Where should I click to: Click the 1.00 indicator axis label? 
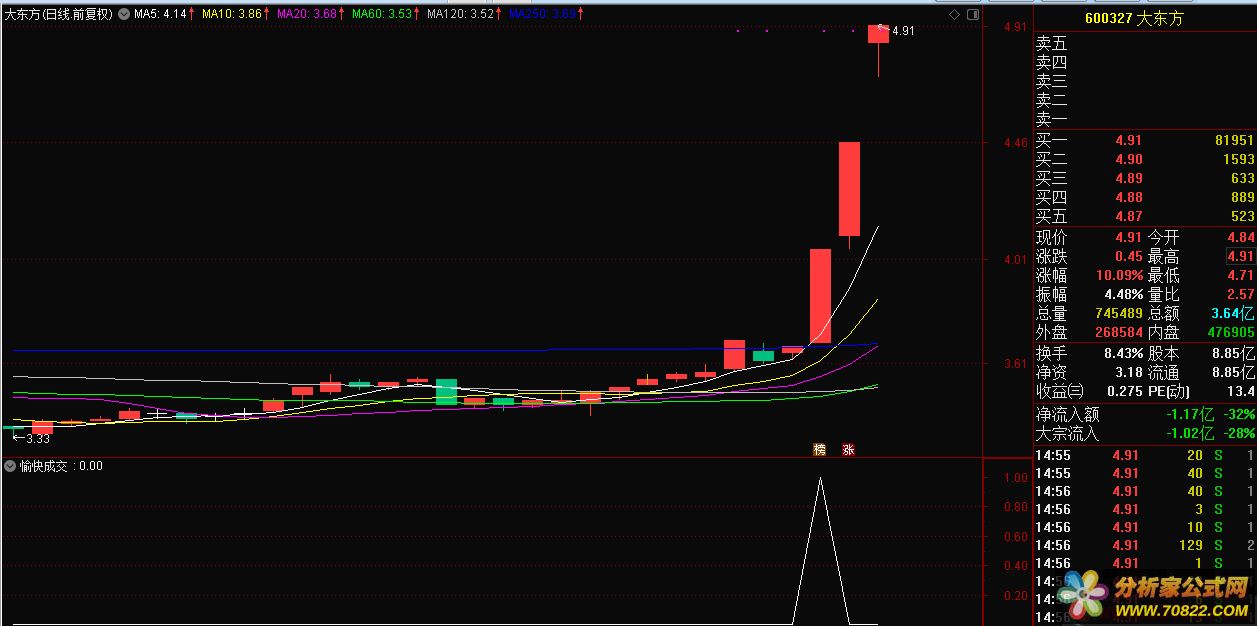point(1016,478)
